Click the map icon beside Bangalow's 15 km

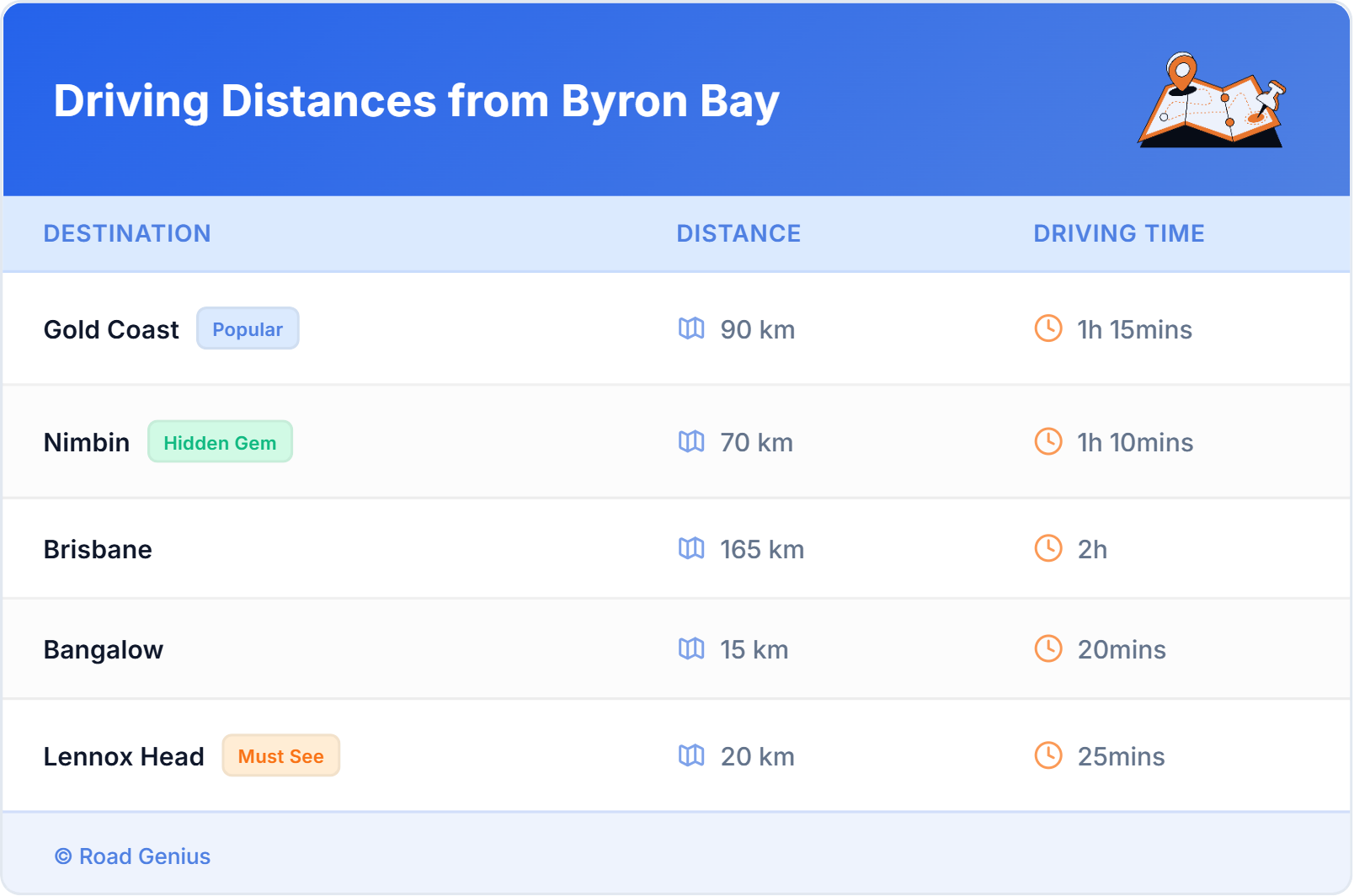click(x=692, y=649)
